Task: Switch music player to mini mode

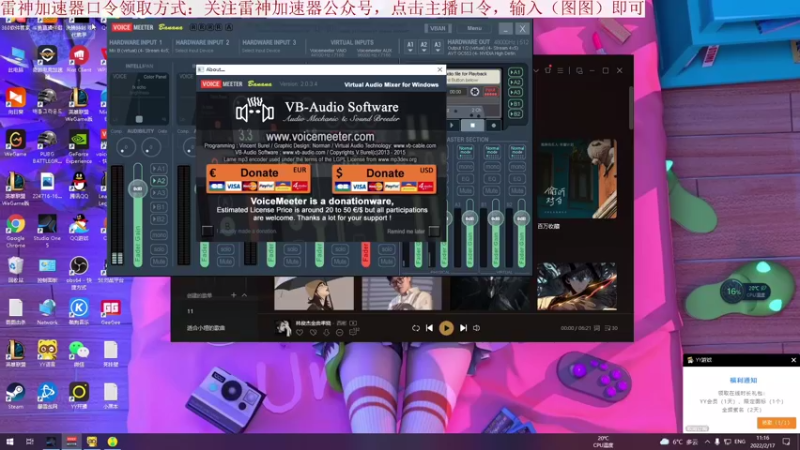Action: tap(579, 70)
